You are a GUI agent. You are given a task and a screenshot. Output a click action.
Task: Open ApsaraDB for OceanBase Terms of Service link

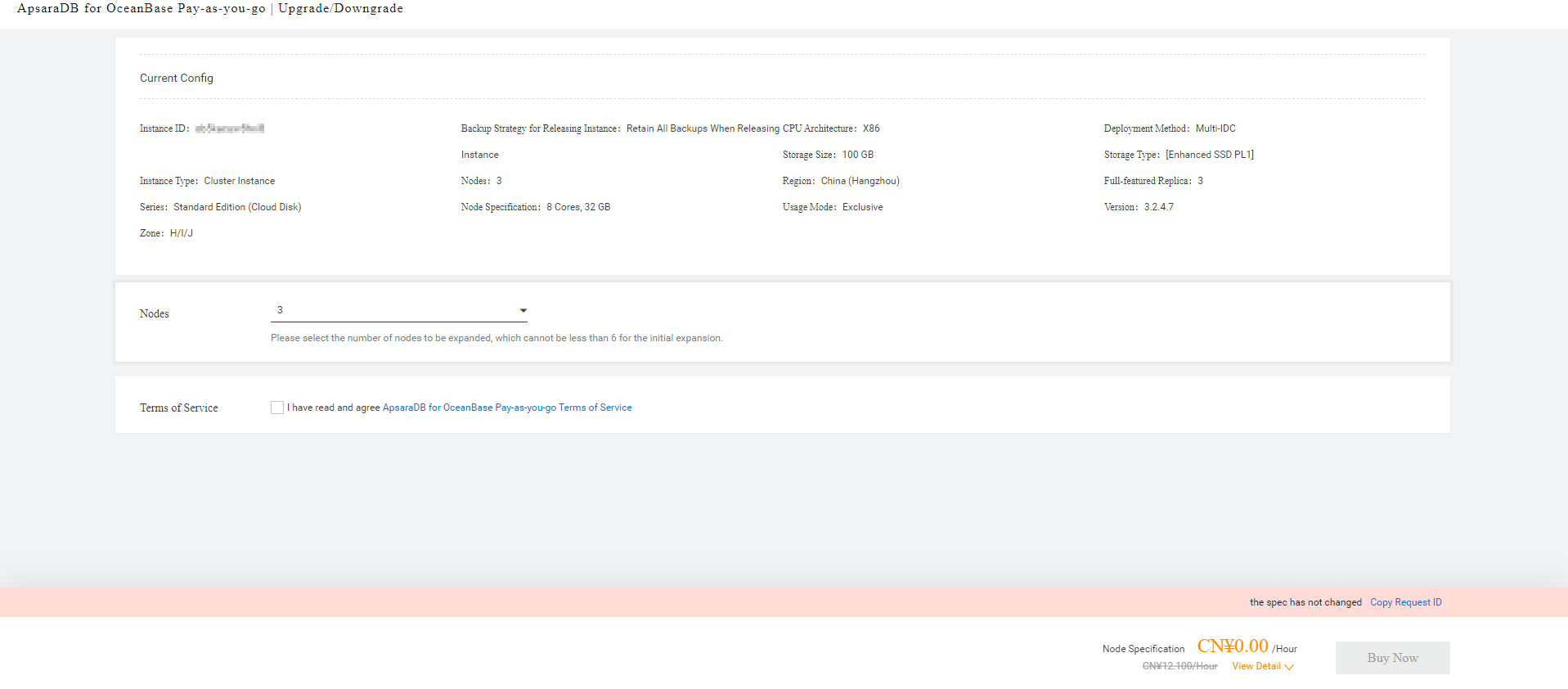(x=507, y=408)
